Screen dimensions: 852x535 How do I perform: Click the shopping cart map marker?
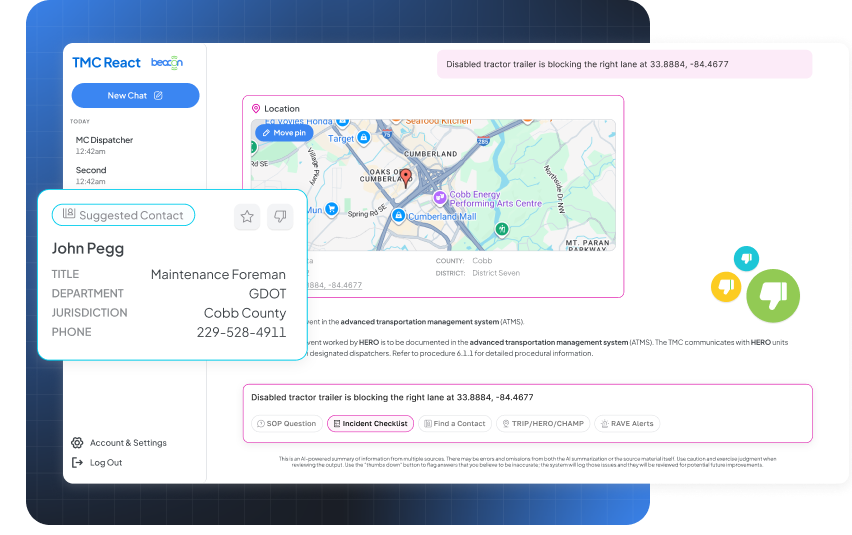click(x=331, y=209)
